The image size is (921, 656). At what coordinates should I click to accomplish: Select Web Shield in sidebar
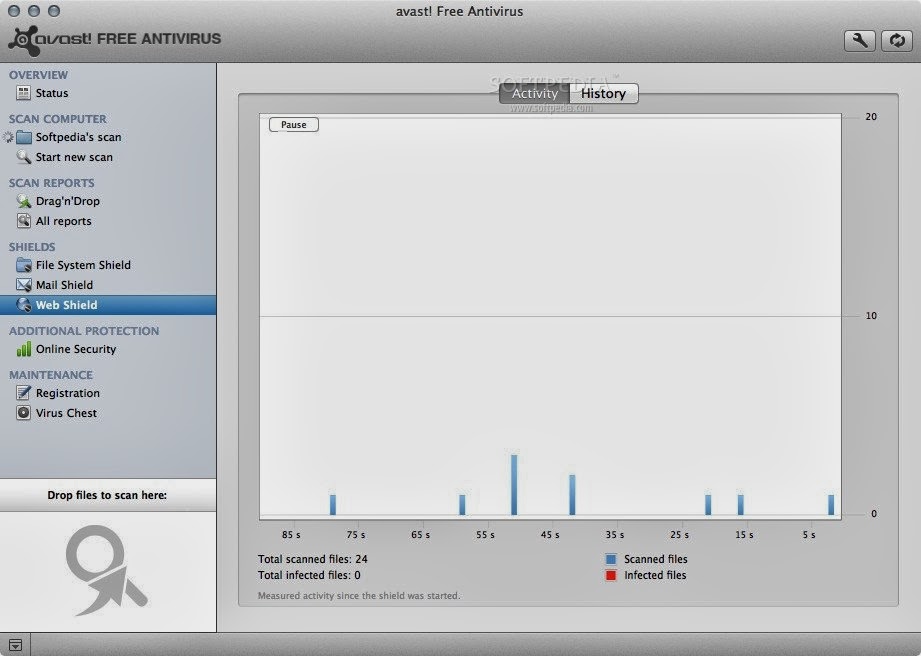coord(108,305)
